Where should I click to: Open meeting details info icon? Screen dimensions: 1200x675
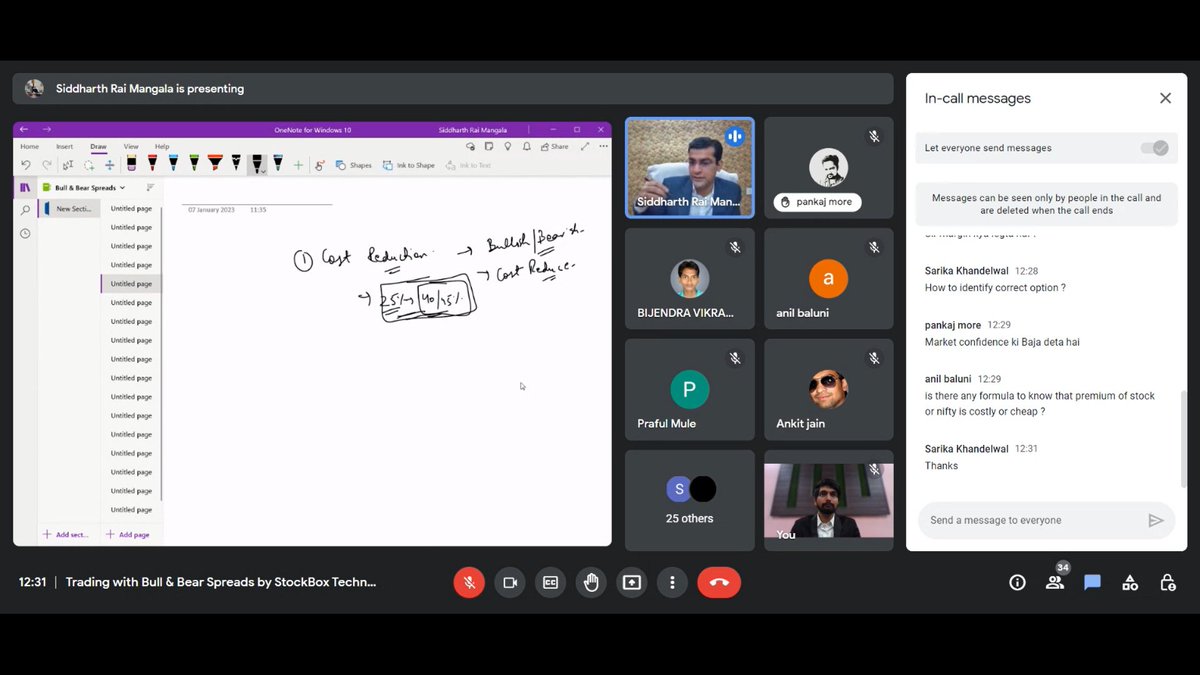click(x=1017, y=582)
